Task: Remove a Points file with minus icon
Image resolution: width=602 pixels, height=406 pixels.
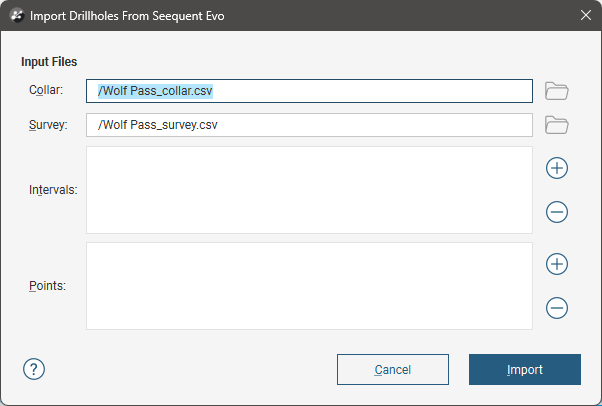Action: (557, 308)
